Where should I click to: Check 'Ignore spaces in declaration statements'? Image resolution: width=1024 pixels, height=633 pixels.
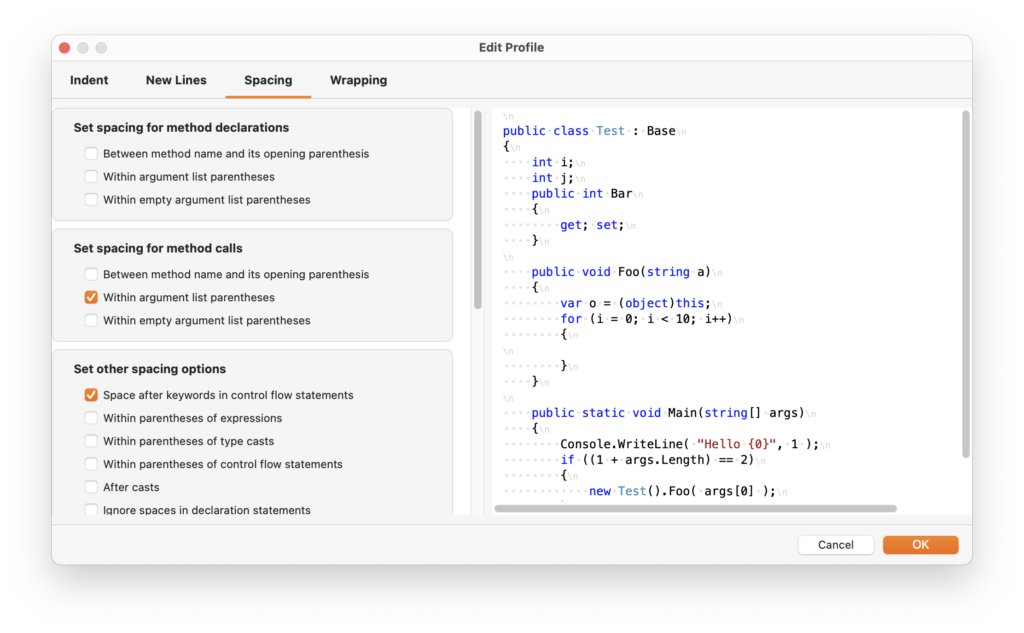[91, 510]
